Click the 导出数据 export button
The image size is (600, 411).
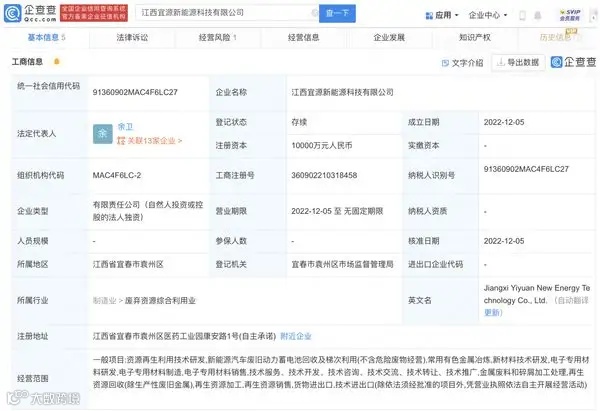point(518,62)
